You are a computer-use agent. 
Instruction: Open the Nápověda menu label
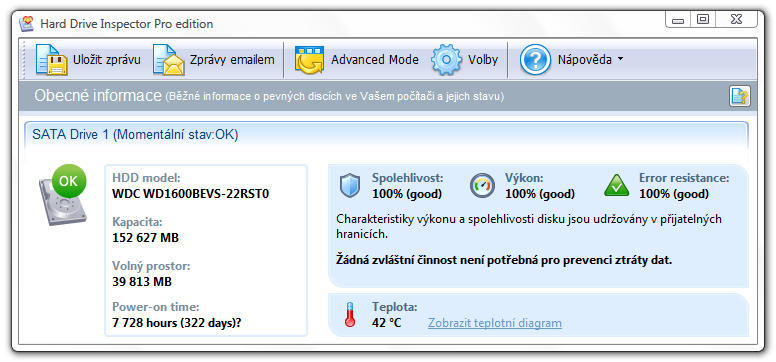(x=584, y=60)
